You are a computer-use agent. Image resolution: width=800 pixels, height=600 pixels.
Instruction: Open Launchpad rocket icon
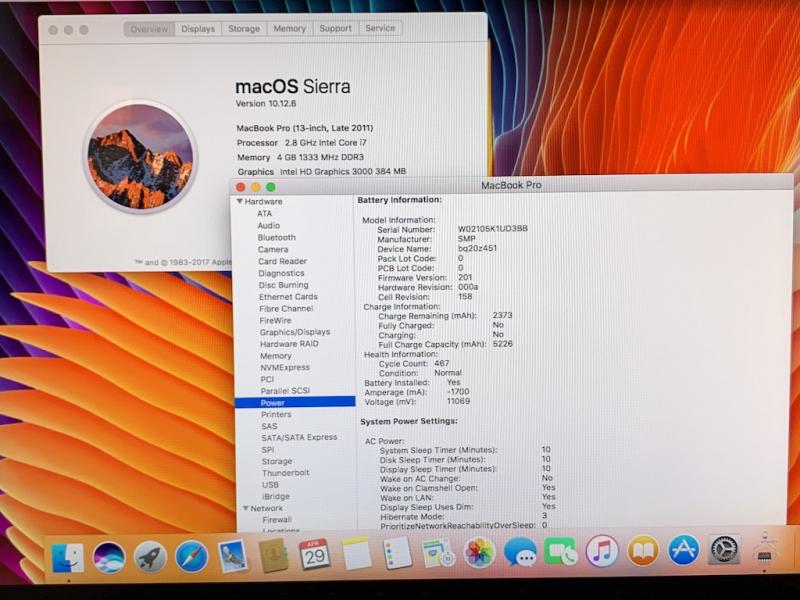[x=150, y=556]
